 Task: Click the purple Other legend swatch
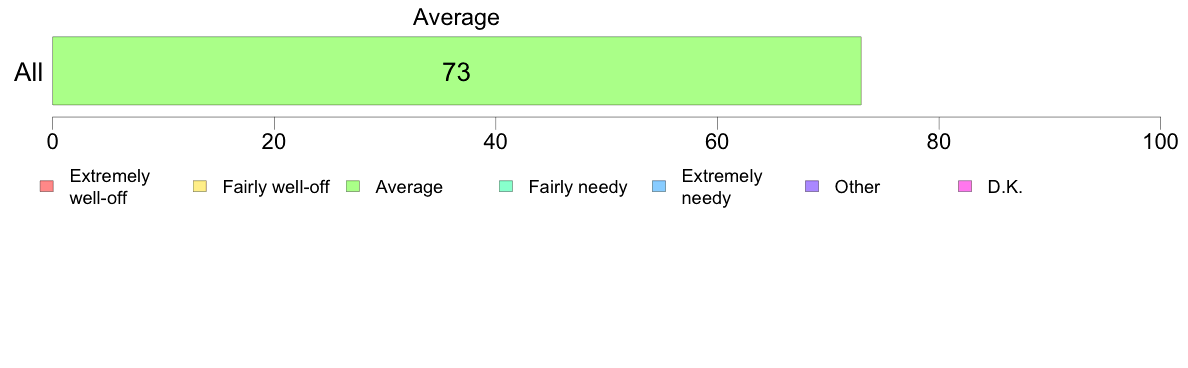tap(812, 186)
